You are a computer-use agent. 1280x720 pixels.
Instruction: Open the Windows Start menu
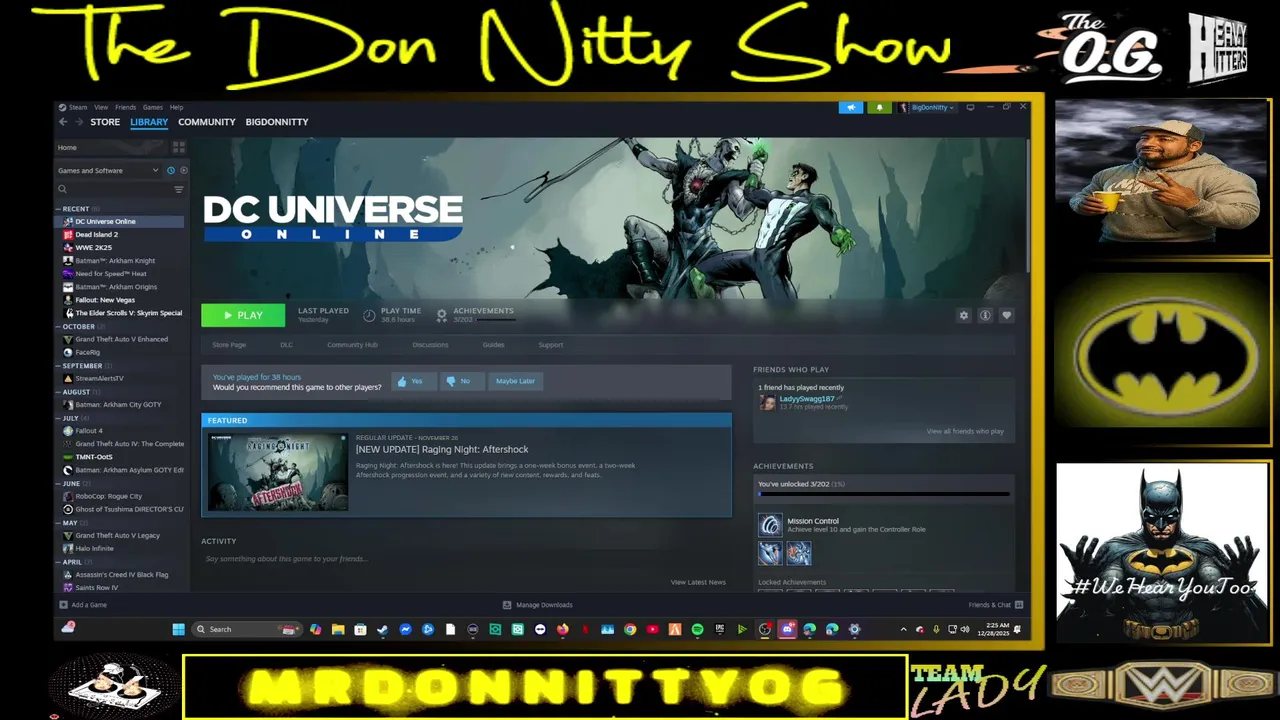(178, 629)
